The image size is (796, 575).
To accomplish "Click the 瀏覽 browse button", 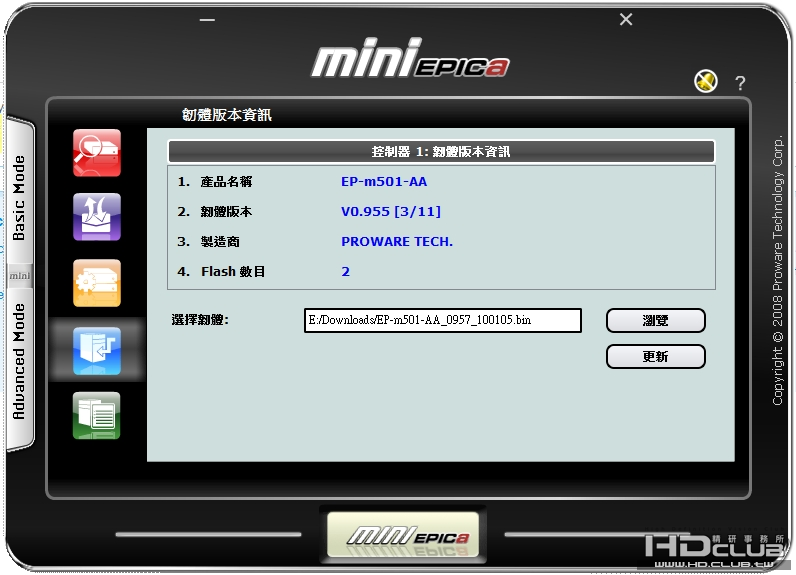I will pos(655,321).
